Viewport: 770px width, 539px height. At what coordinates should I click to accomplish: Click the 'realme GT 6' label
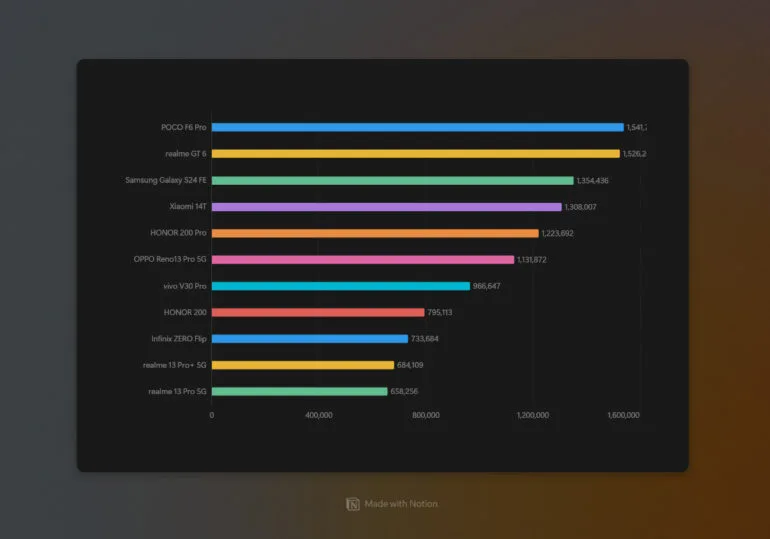coord(186,154)
